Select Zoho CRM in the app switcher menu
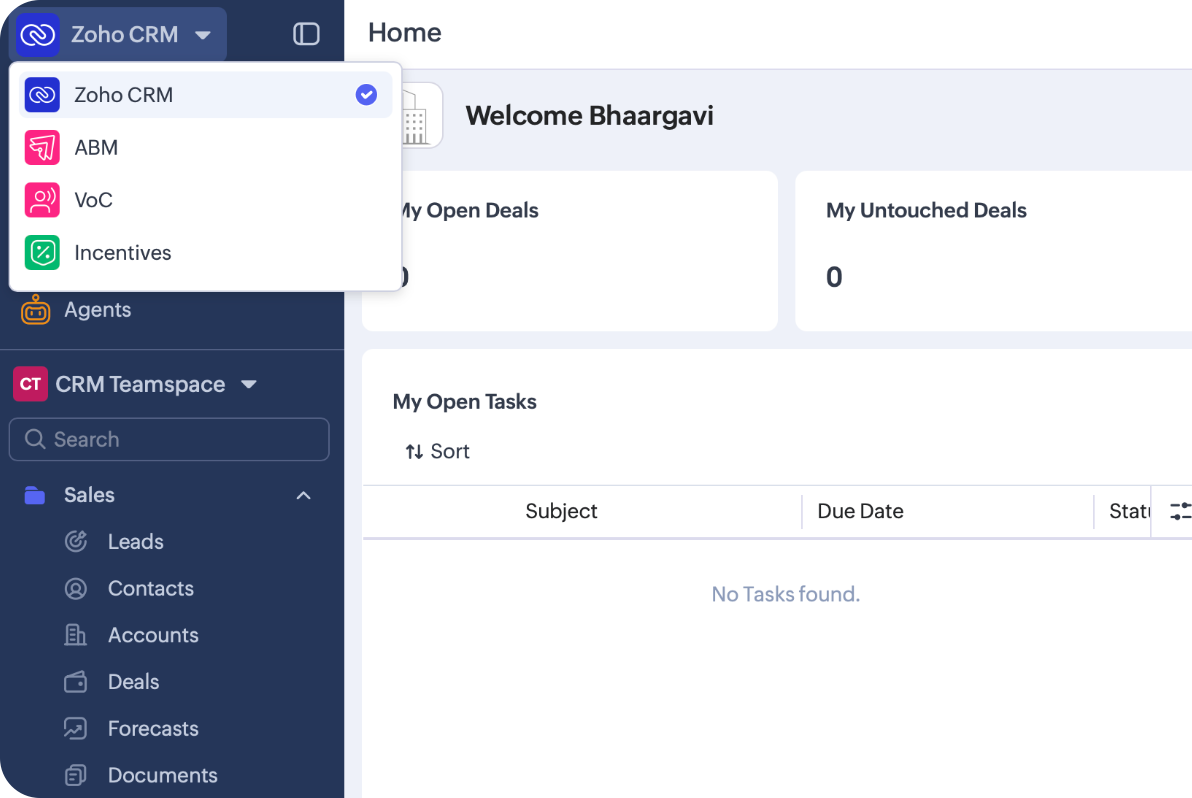The width and height of the screenshot is (1192, 798). 205,95
